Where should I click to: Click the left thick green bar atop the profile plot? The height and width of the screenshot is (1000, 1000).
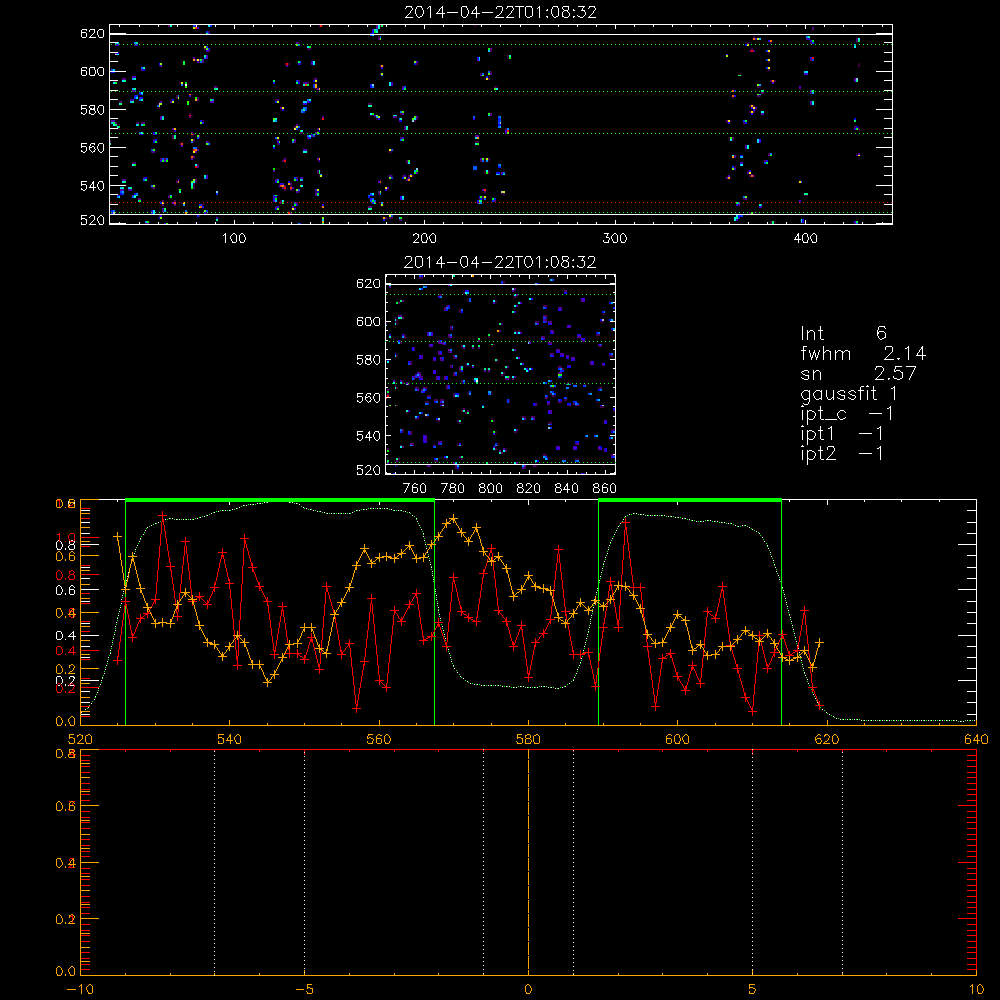point(280,500)
